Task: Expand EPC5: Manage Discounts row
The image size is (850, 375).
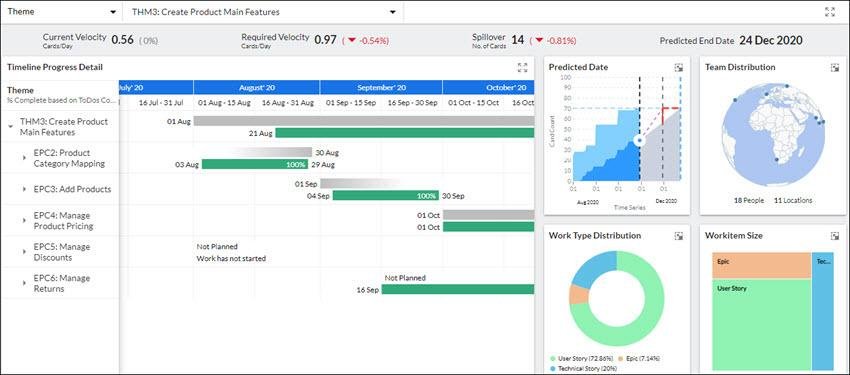Action: coord(24,252)
